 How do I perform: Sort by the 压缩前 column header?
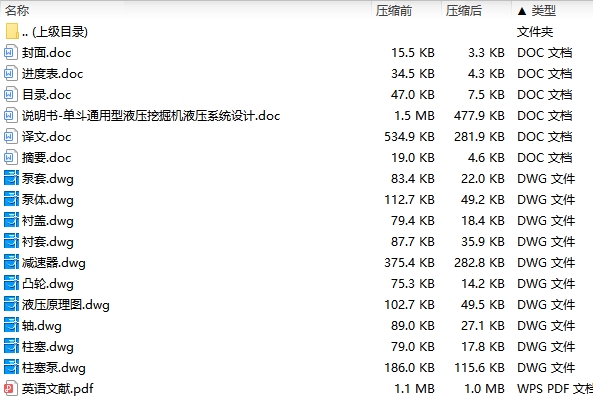[x=394, y=11]
